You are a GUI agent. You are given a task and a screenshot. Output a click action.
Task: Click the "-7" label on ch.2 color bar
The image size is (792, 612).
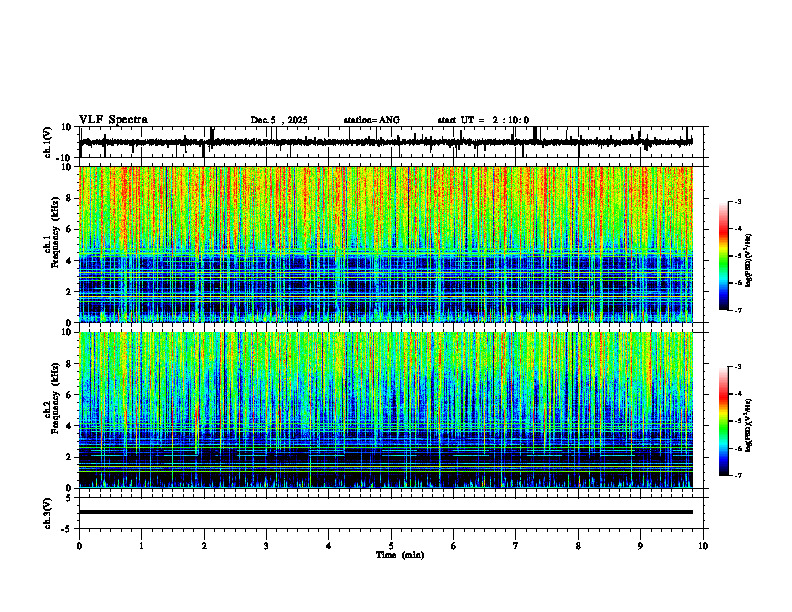click(x=737, y=475)
